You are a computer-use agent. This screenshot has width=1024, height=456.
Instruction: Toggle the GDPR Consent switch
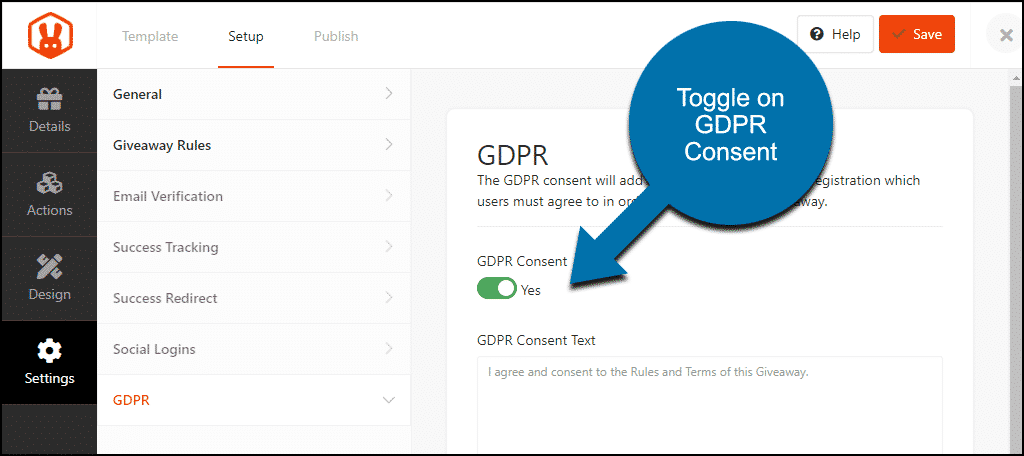click(497, 288)
